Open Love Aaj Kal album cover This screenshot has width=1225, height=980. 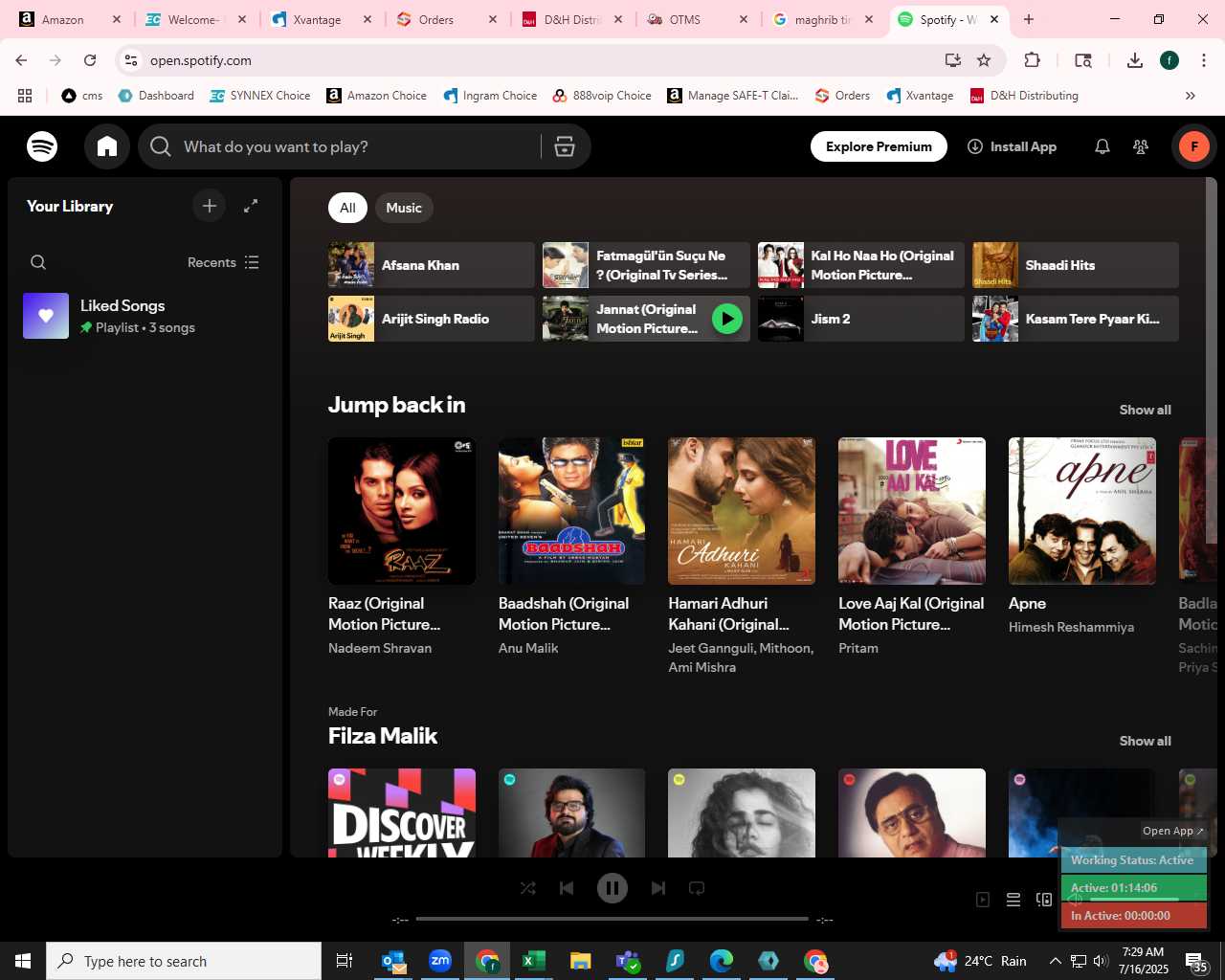coord(912,511)
